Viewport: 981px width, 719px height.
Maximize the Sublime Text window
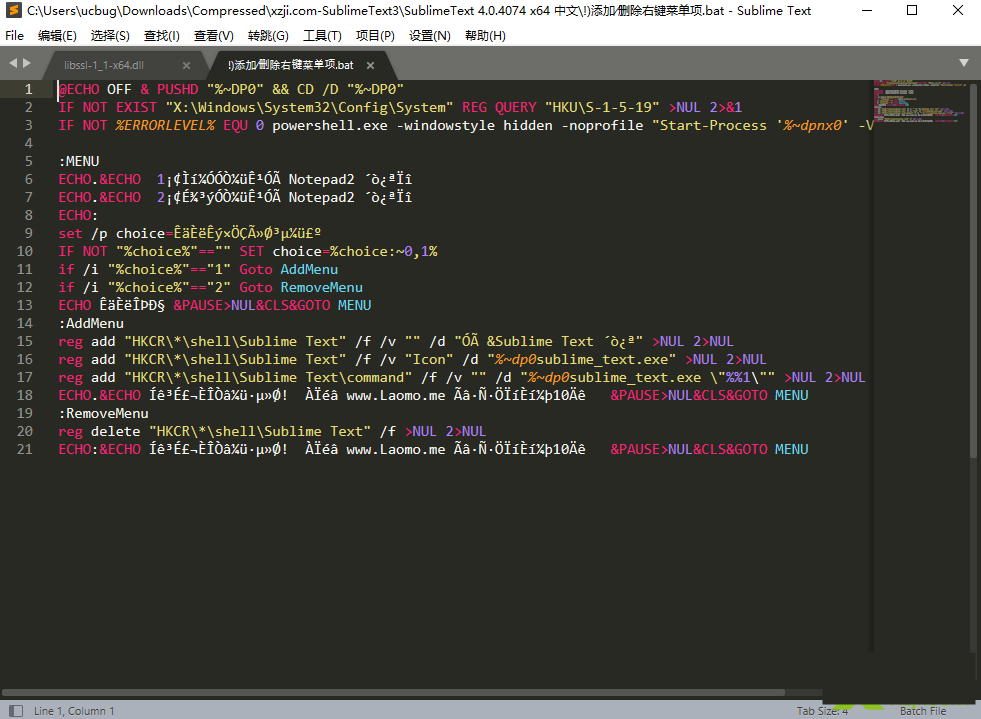pyautogui.click(x=912, y=11)
